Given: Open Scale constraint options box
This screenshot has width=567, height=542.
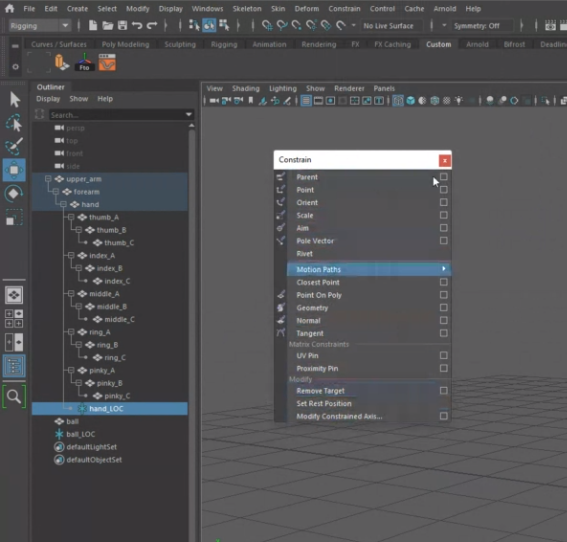Looking at the screenshot, I should pos(444,215).
